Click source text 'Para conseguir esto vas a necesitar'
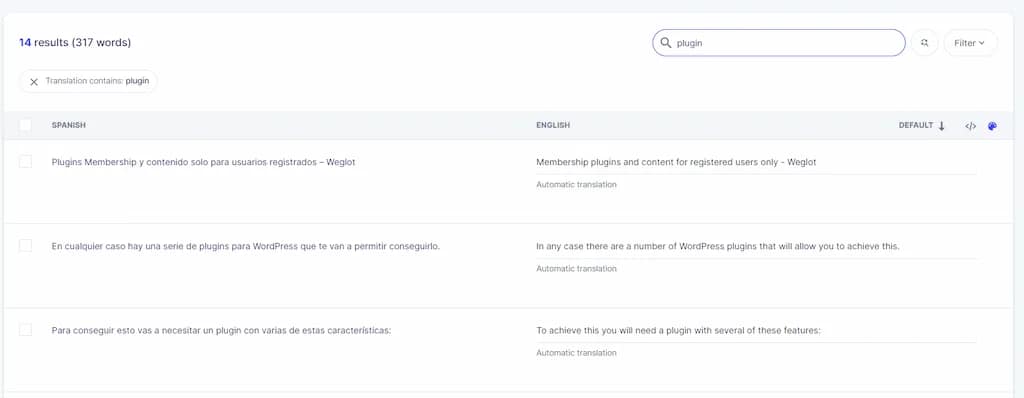This screenshot has height=398, width=1024. pyautogui.click(x=221, y=331)
